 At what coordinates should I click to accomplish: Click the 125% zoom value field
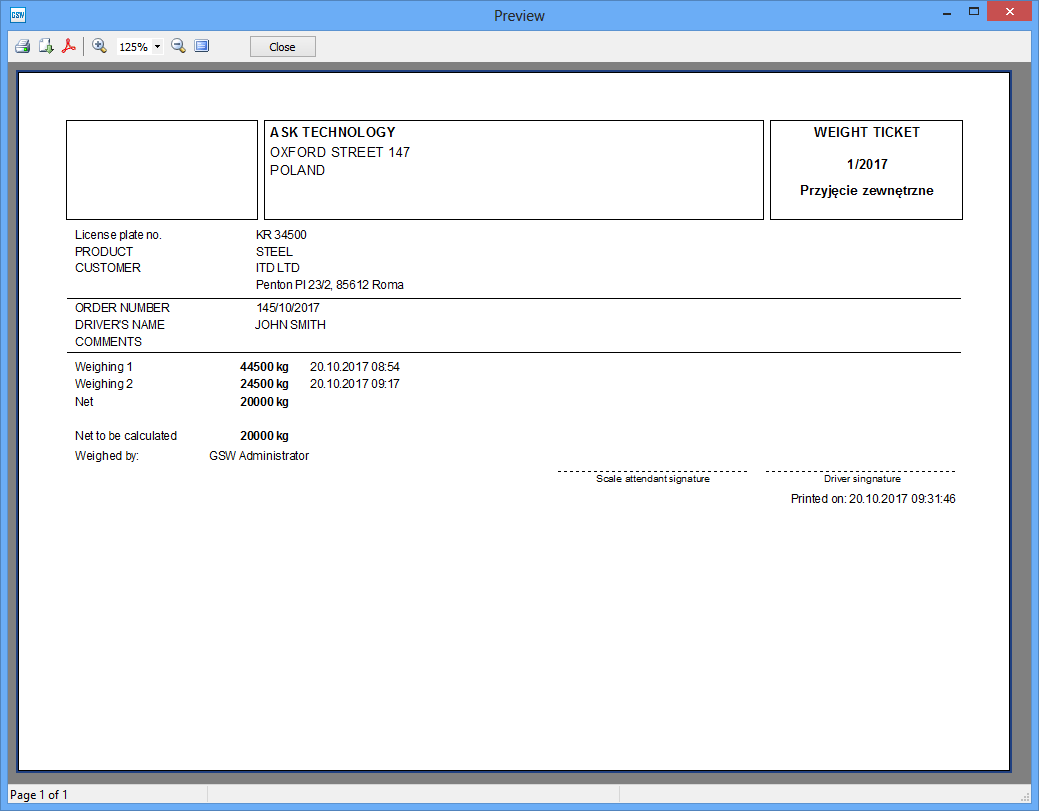coord(133,47)
